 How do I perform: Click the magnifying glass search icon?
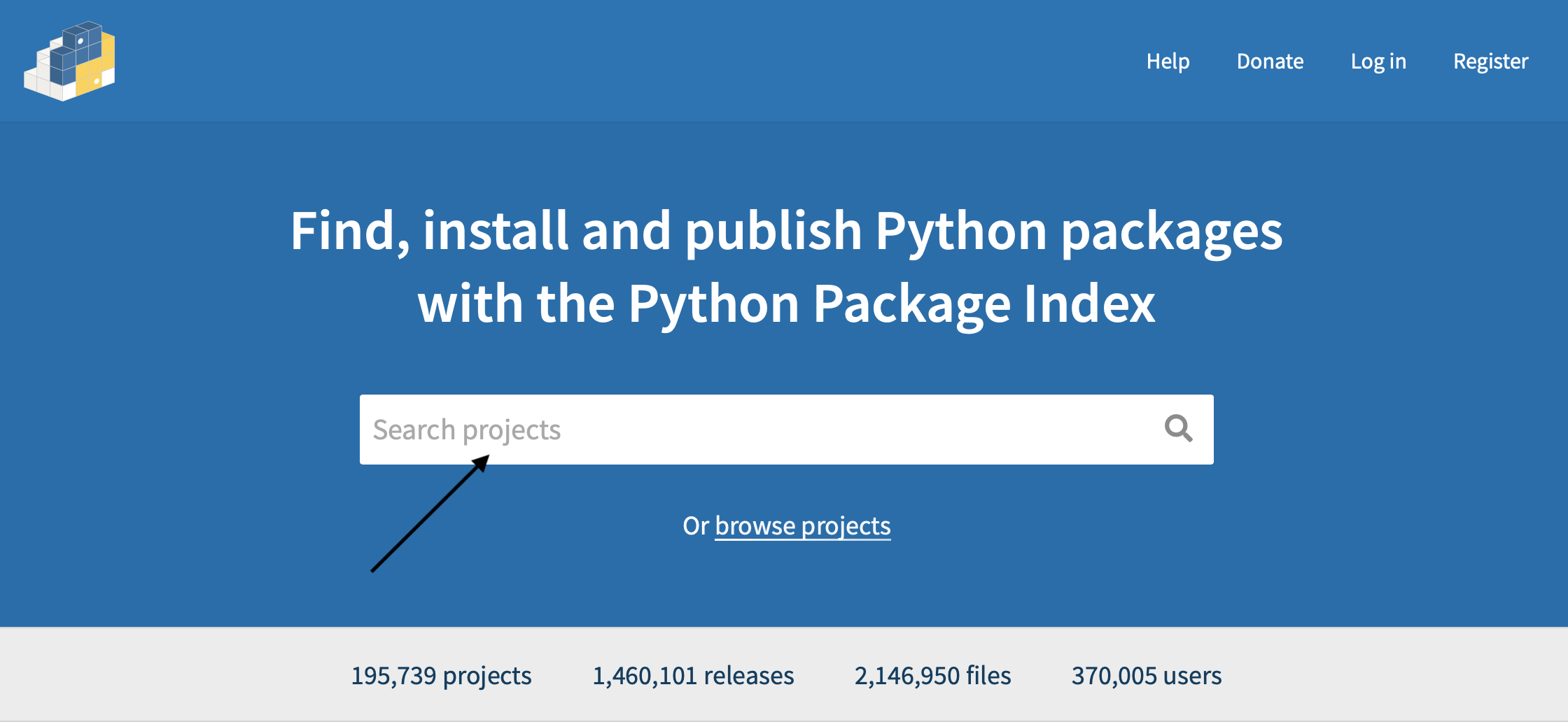click(1178, 428)
